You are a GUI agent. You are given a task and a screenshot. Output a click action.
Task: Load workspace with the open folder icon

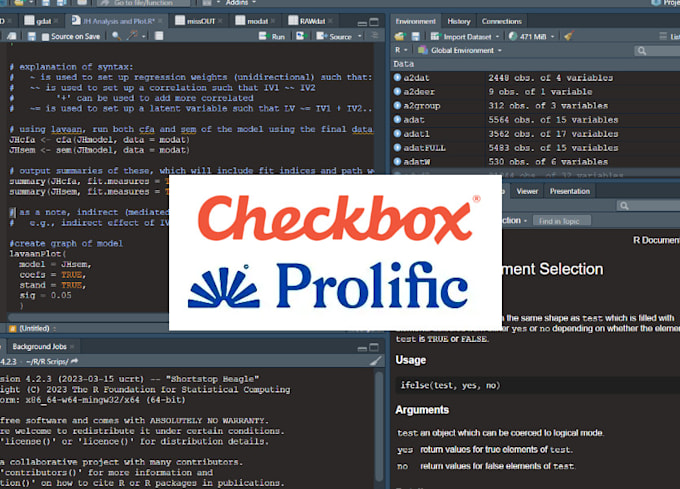399,36
